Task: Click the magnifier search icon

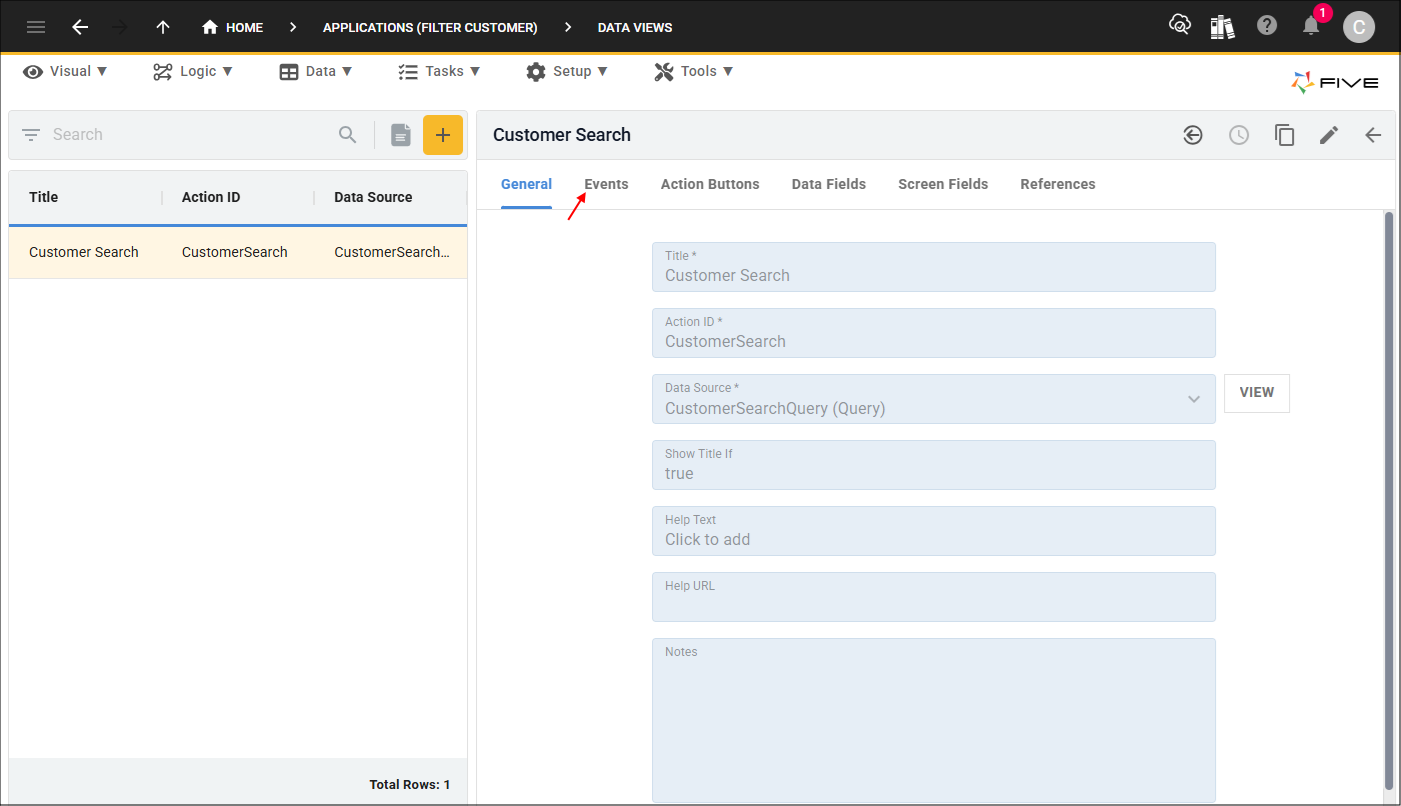Action: pyautogui.click(x=347, y=134)
